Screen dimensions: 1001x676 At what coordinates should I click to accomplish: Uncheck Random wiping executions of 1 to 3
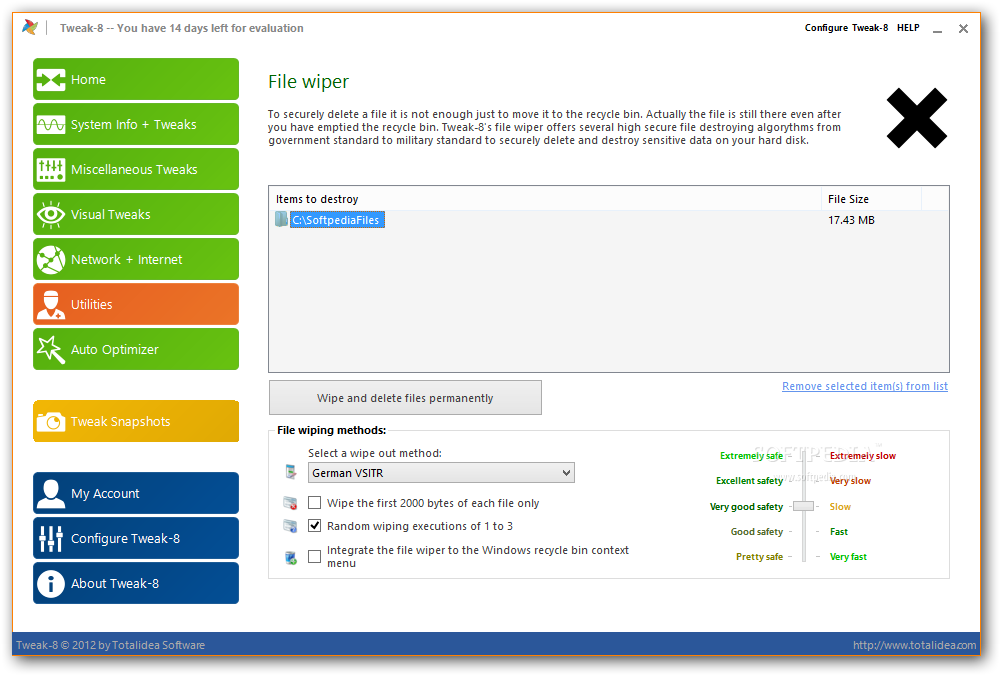pos(314,526)
